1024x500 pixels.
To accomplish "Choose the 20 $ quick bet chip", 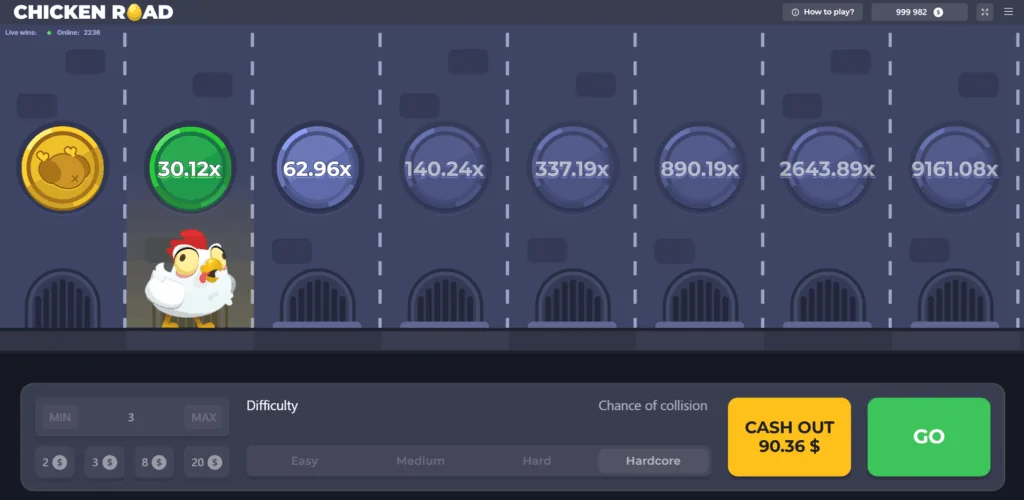I will [x=206, y=462].
